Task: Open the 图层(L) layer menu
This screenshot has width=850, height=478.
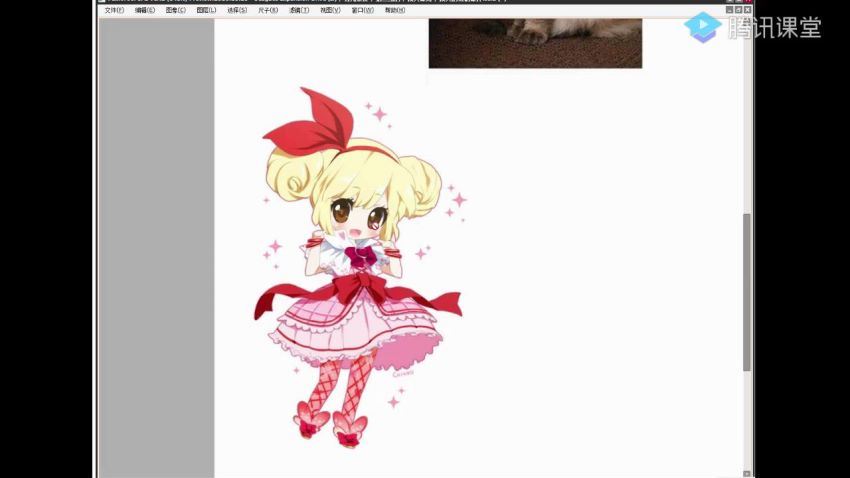Action: tap(207, 10)
